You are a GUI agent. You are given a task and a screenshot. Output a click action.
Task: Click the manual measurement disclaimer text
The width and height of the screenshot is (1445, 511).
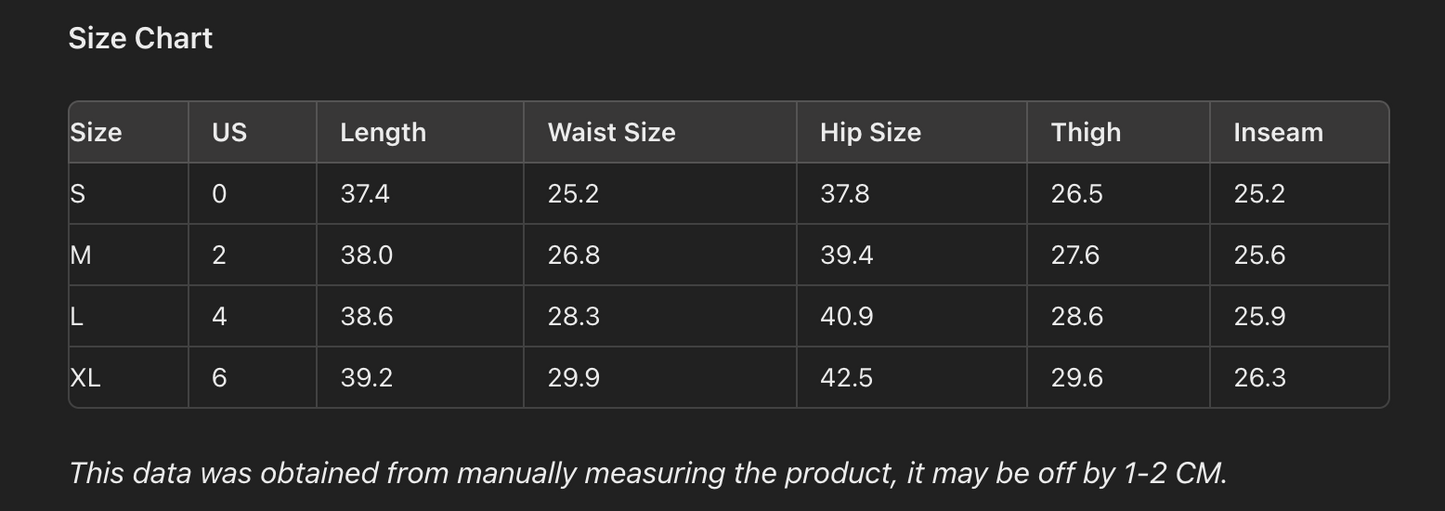coord(647,473)
